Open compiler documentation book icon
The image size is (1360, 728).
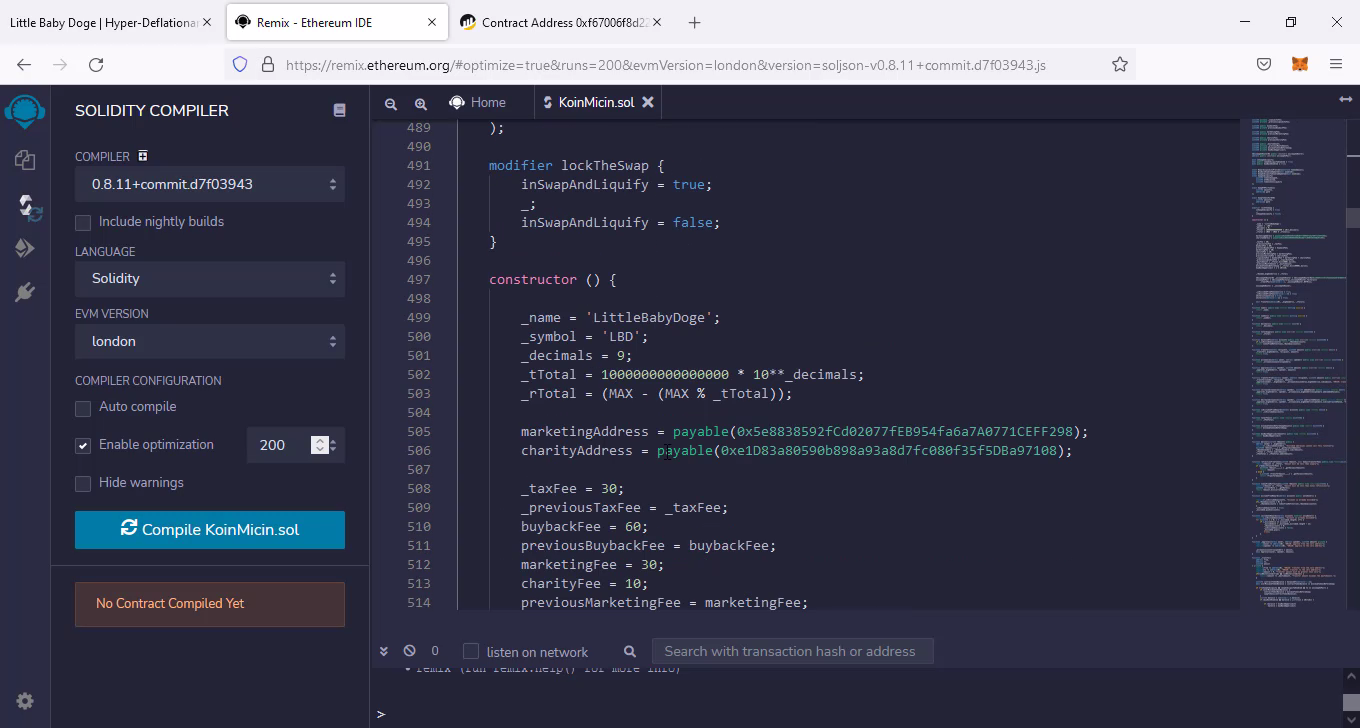[x=339, y=111]
